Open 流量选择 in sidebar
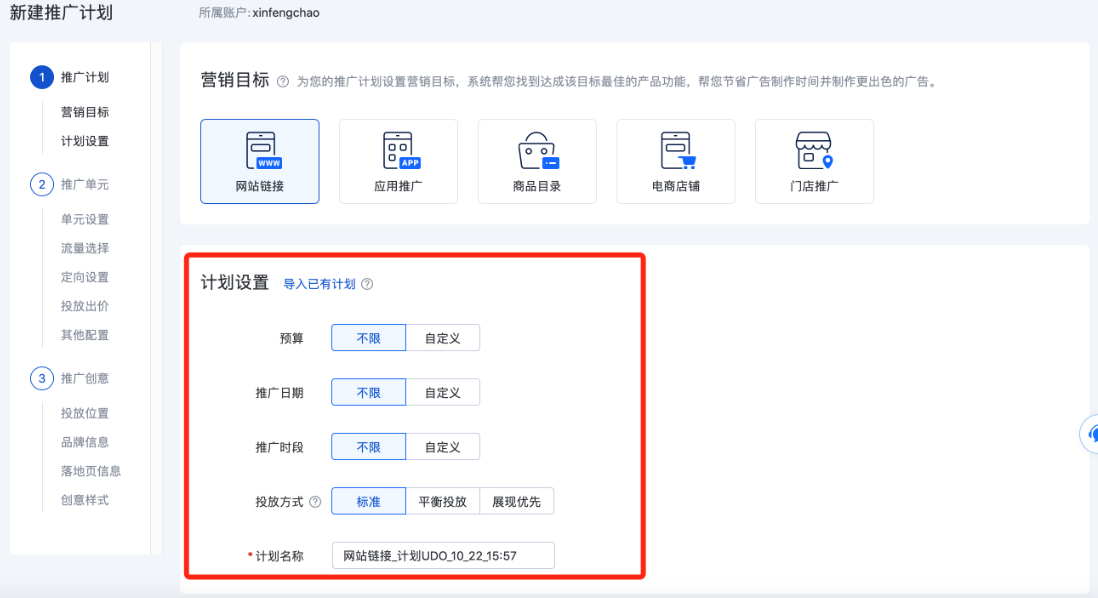The image size is (1098, 598). coord(85,249)
